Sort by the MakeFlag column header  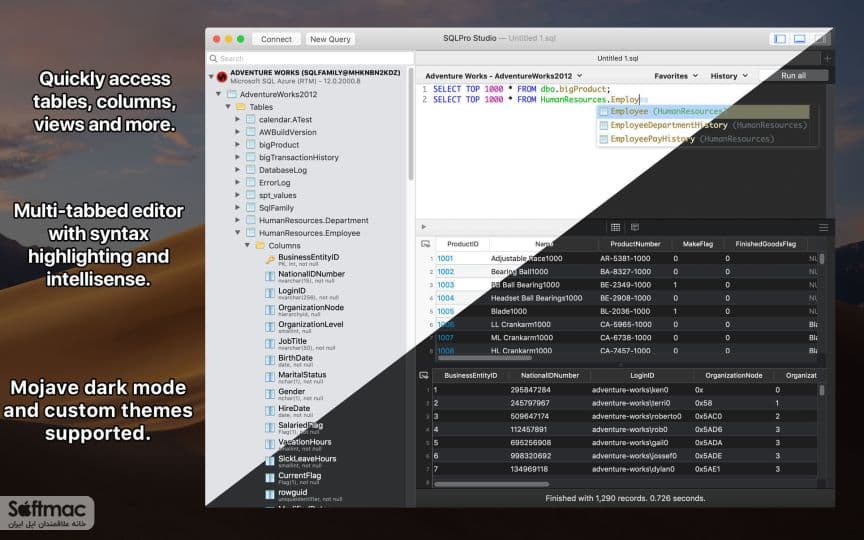pyautogui.click(x=698, y=244)
